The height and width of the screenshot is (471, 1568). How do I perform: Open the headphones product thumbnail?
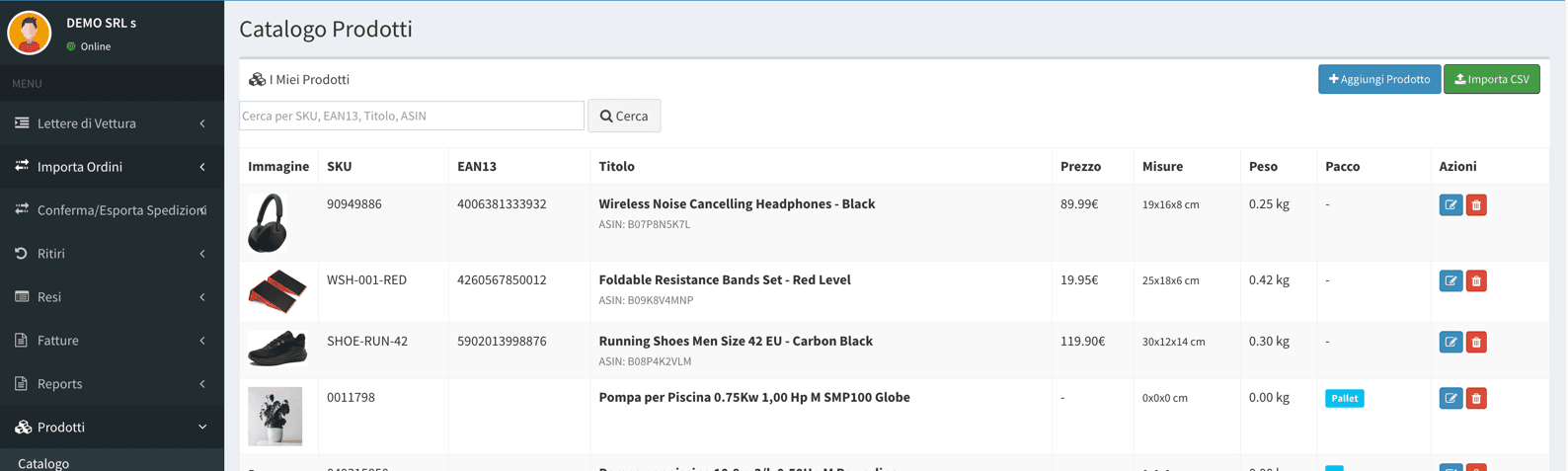pyautogui.click(x=268, y=222)
